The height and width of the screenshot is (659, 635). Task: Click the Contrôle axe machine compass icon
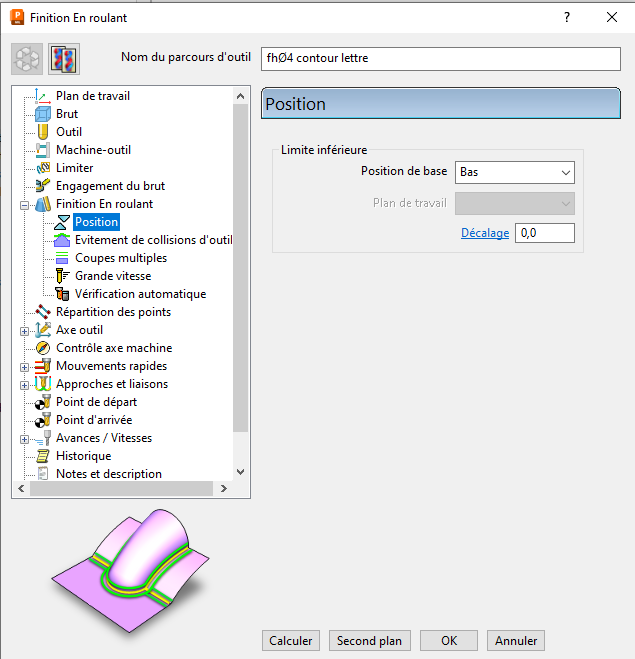coord(43,348)
